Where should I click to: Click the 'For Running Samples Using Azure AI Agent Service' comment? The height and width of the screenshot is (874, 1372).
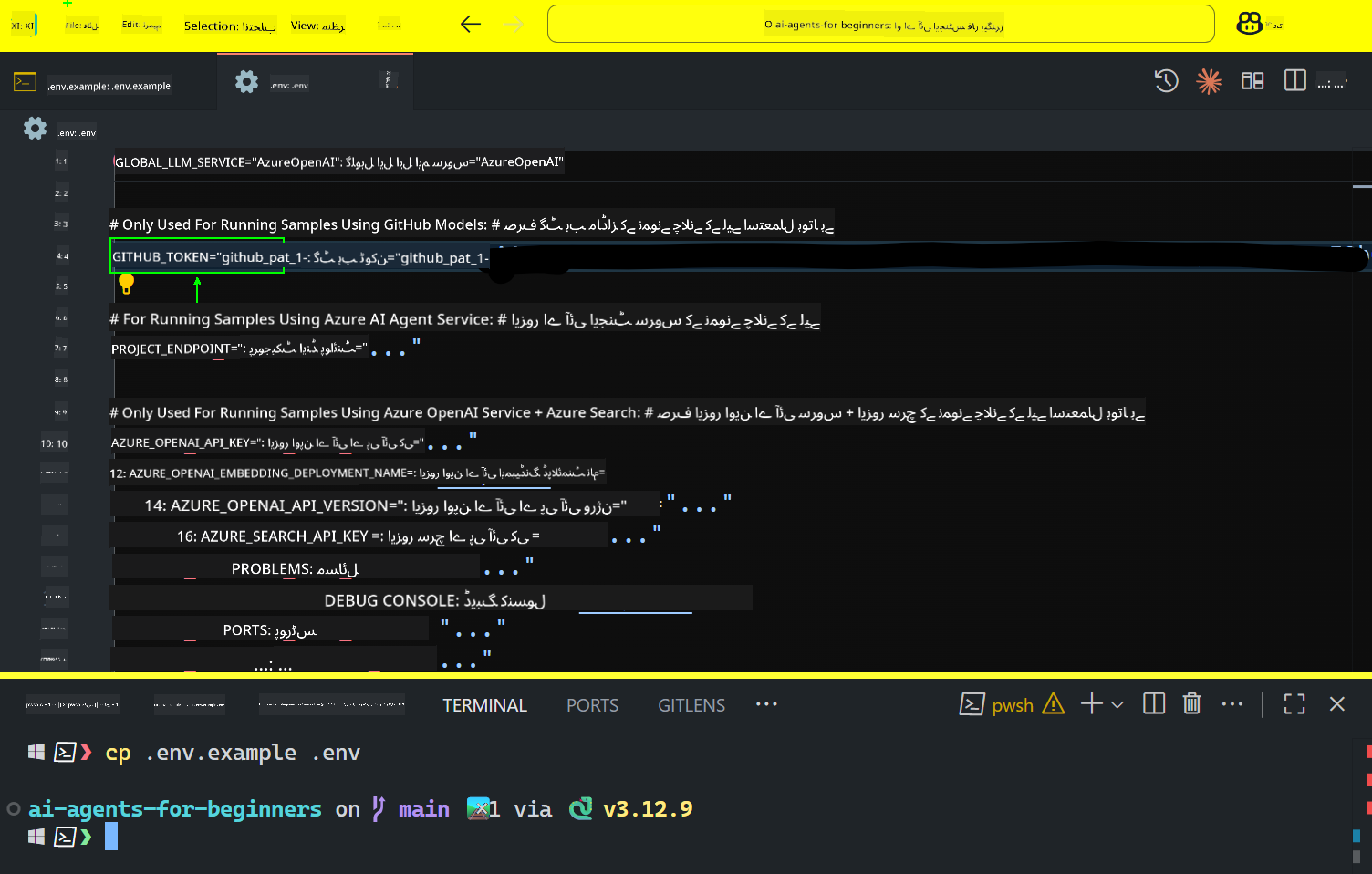464,319
